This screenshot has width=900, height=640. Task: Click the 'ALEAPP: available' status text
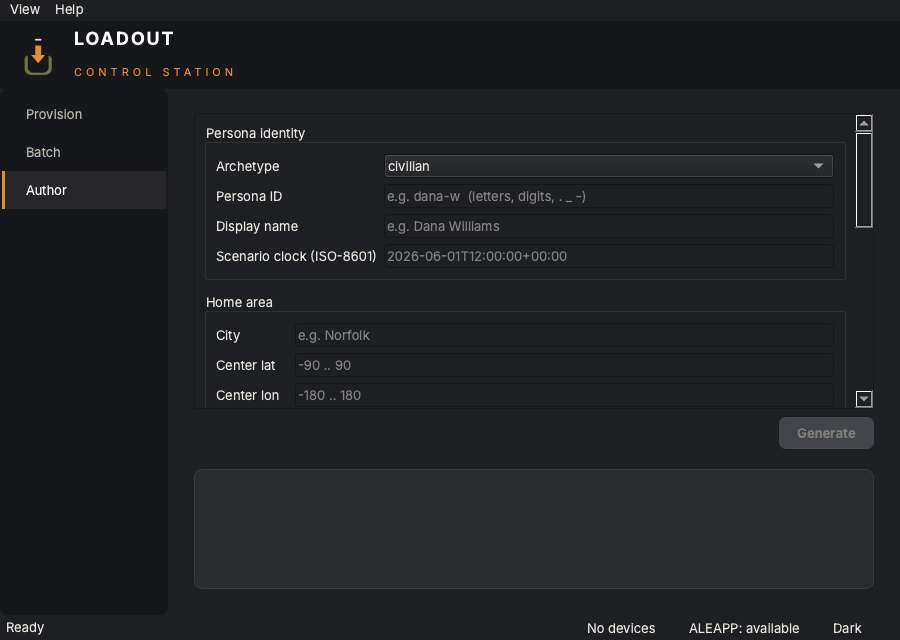[744, 628]
